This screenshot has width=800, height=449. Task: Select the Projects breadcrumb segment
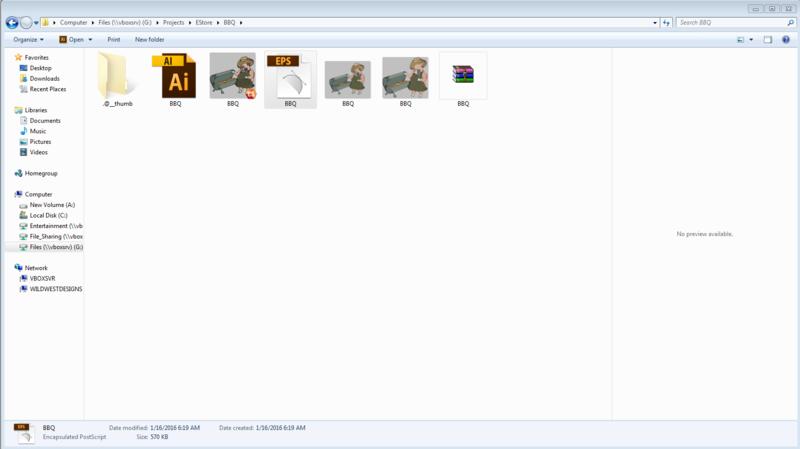pyautogui.click(x=173, y=22)
